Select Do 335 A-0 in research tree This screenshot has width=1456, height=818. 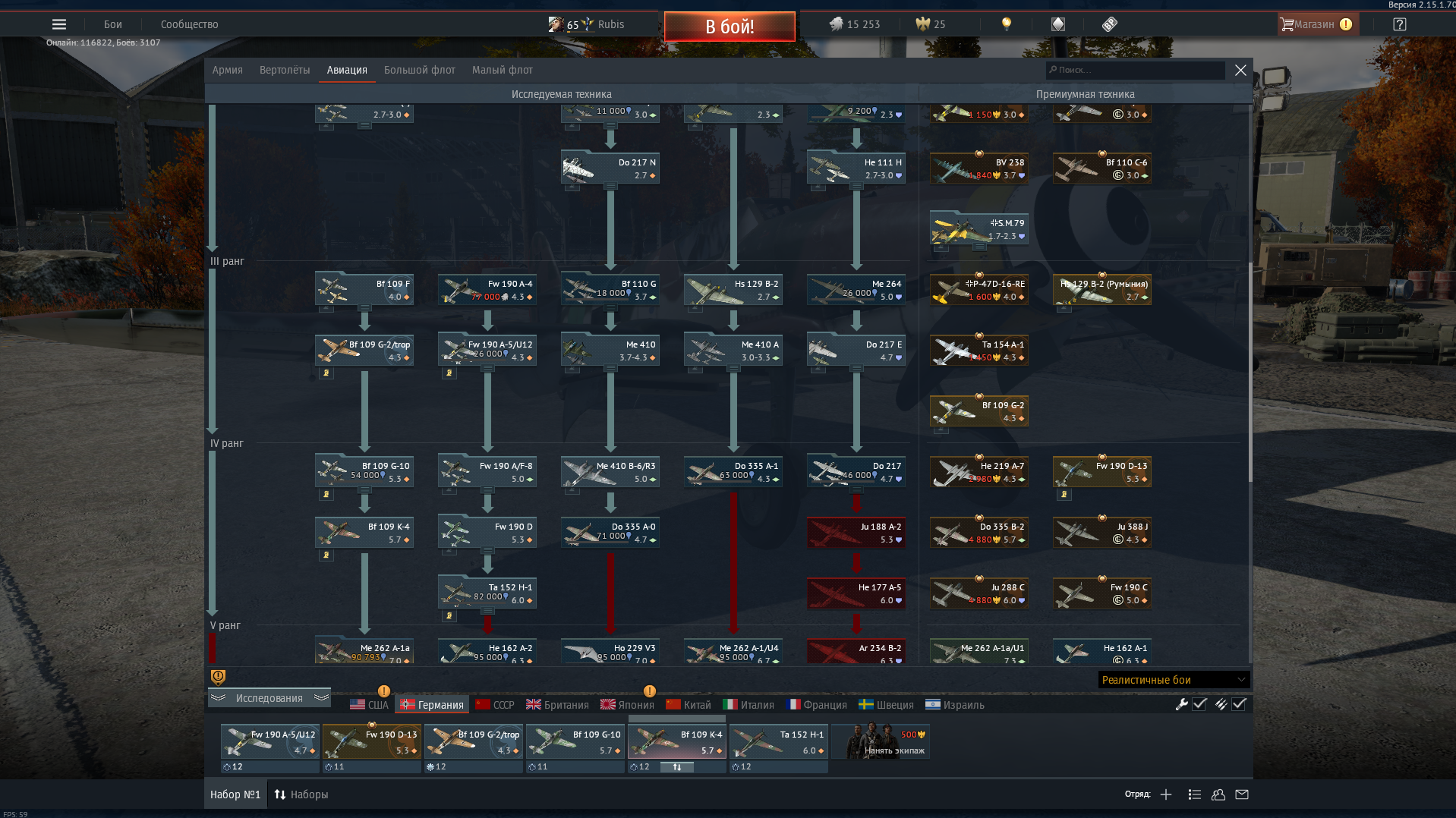pyautogui.click(x=610, y=533)
